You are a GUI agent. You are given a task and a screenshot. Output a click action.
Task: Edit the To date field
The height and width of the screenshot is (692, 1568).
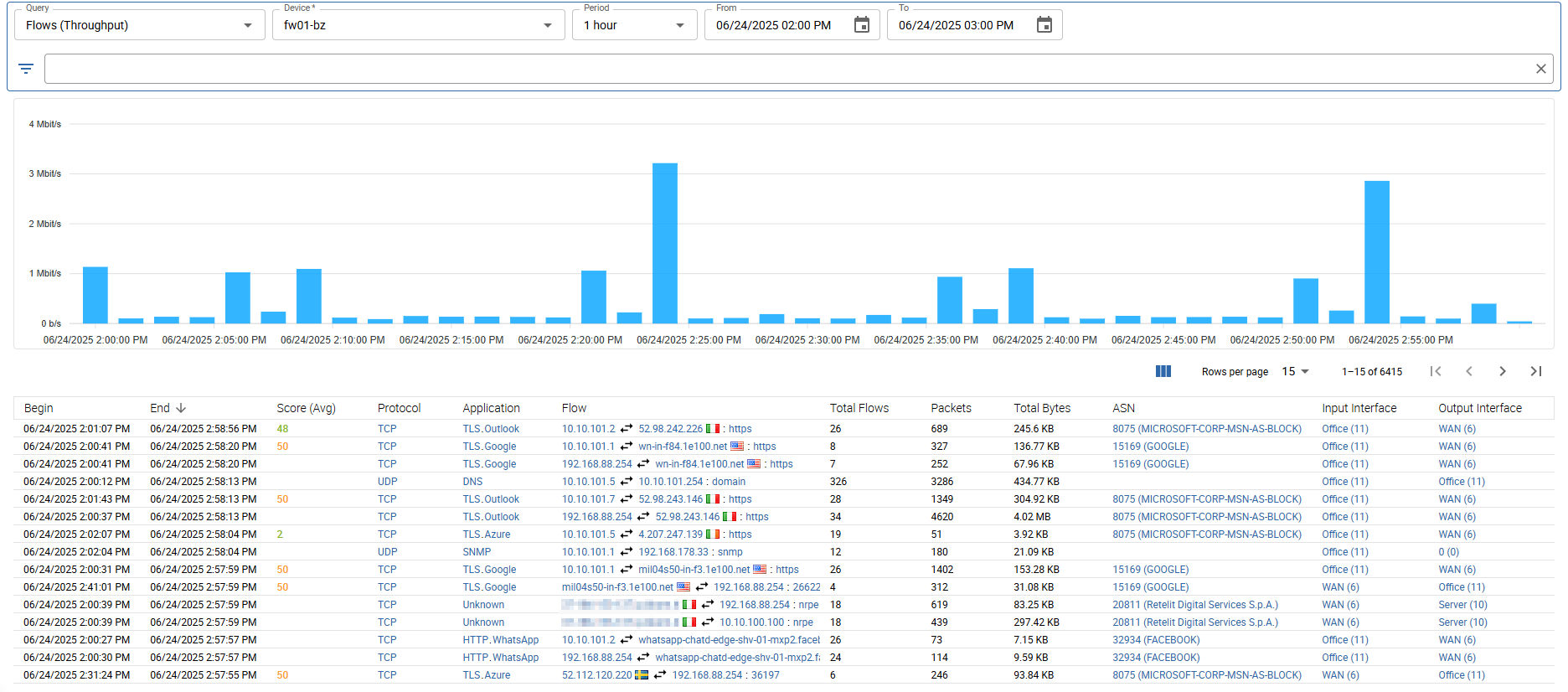(x=956, y=25)
